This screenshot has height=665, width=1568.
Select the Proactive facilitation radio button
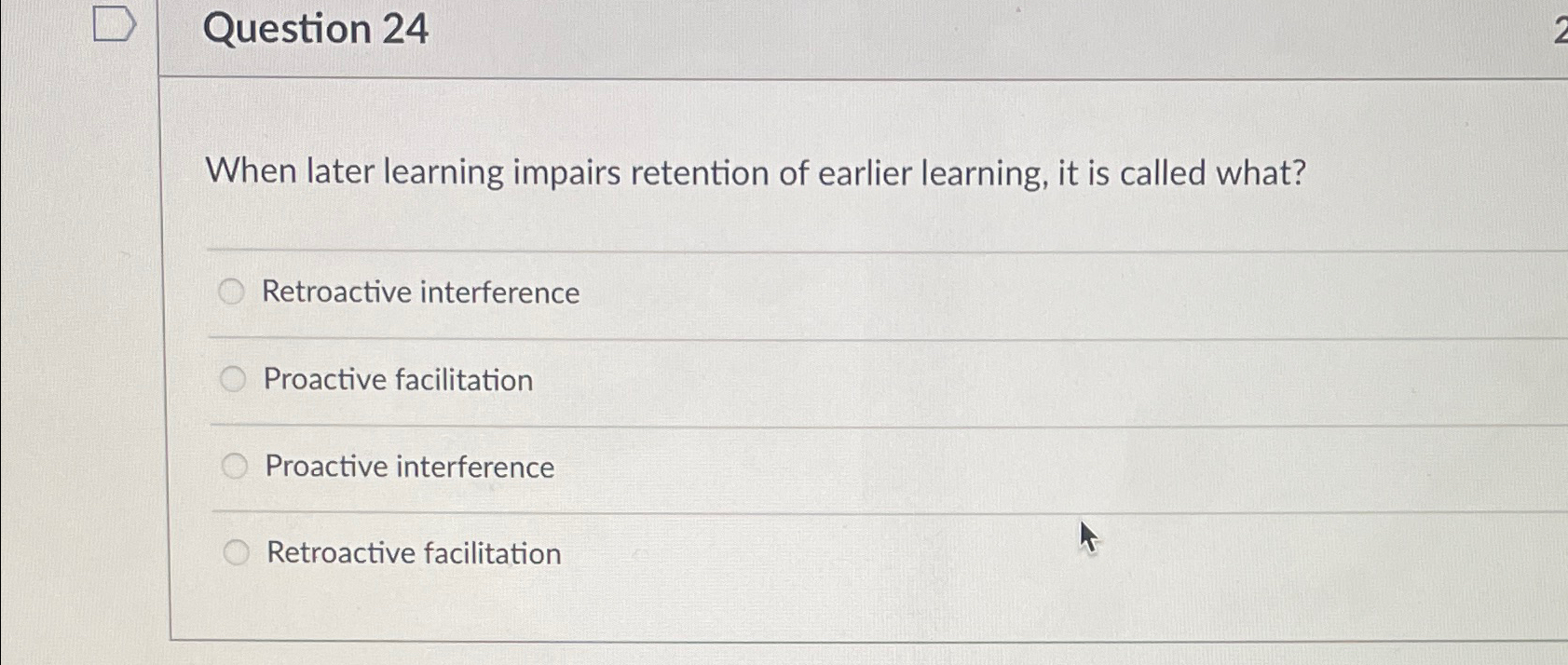(x=232, y=379)
